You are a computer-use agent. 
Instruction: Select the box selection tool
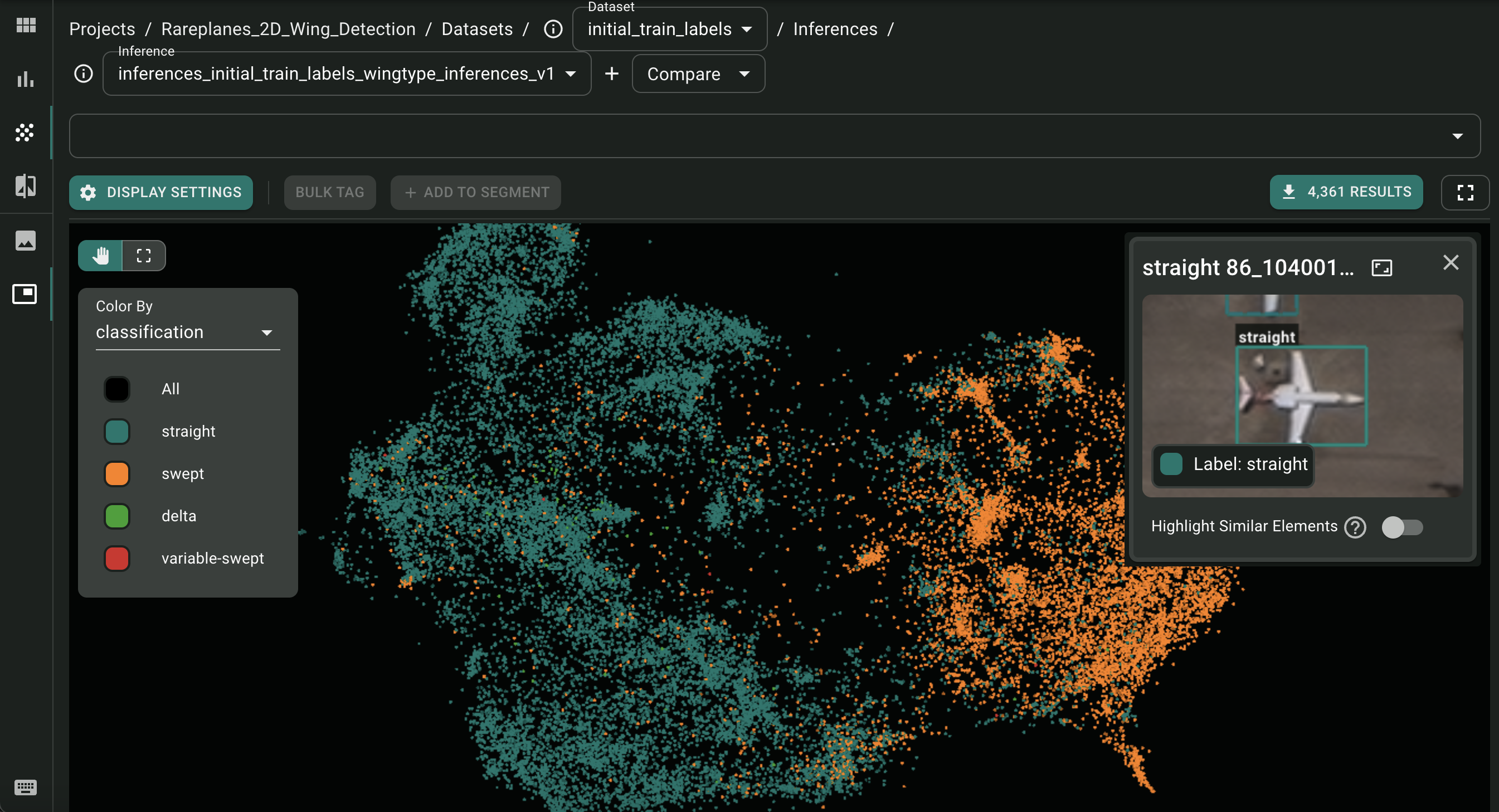(144, 255)
